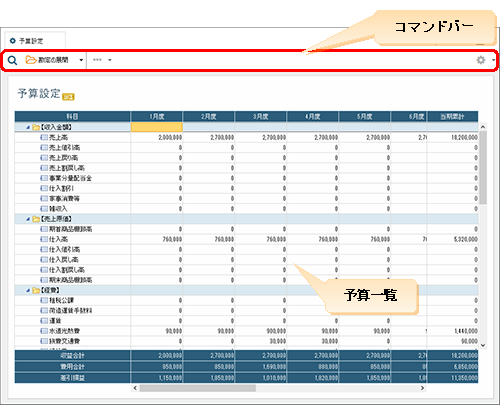Screen dimensions: 500x405
Task: Click the 【収入金額】 folder icon
Action: 36,127
